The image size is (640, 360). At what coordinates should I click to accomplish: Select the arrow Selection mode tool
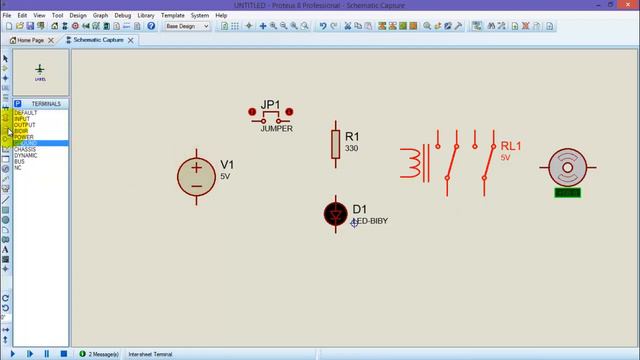click(5, 58)
